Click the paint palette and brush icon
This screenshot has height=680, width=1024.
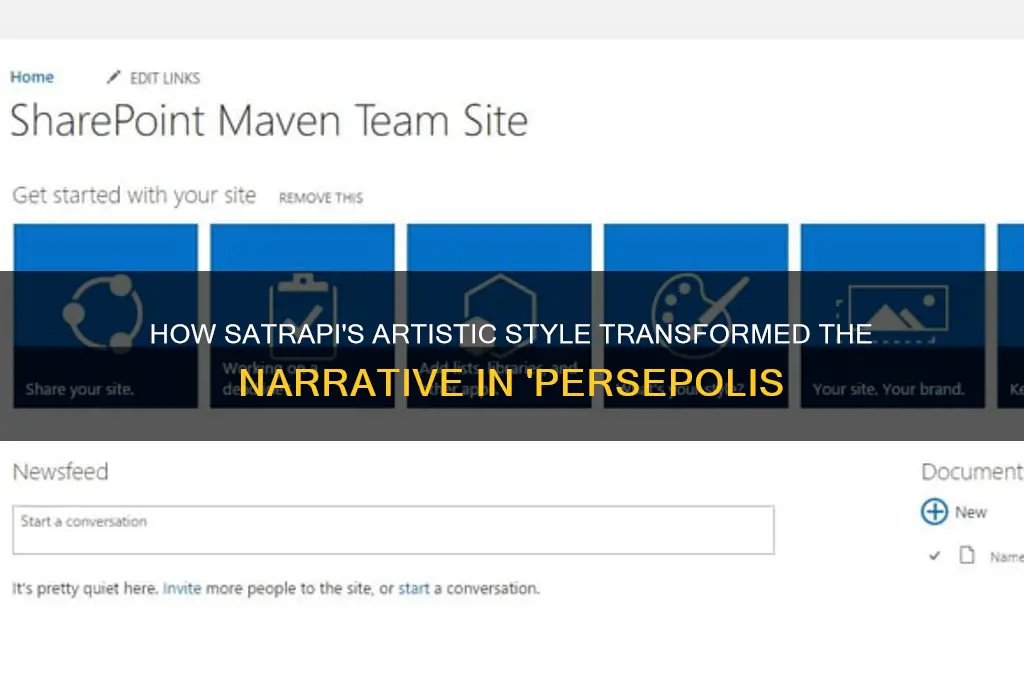(699, 315)
